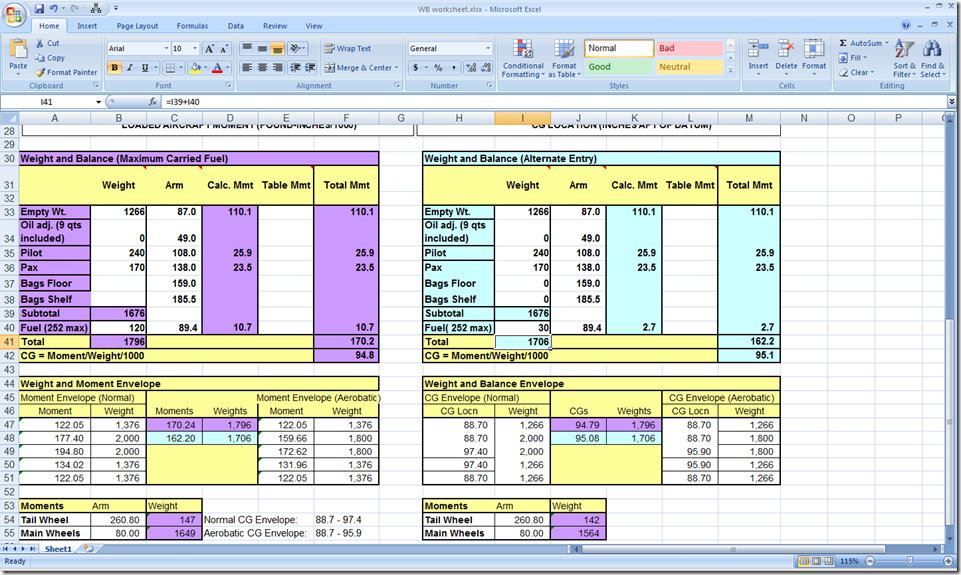Image resolution: width=961 pixels, height=575 pixels.
Task: Switch to the Page Layout ribbon tab
Action: pos(137,26)
